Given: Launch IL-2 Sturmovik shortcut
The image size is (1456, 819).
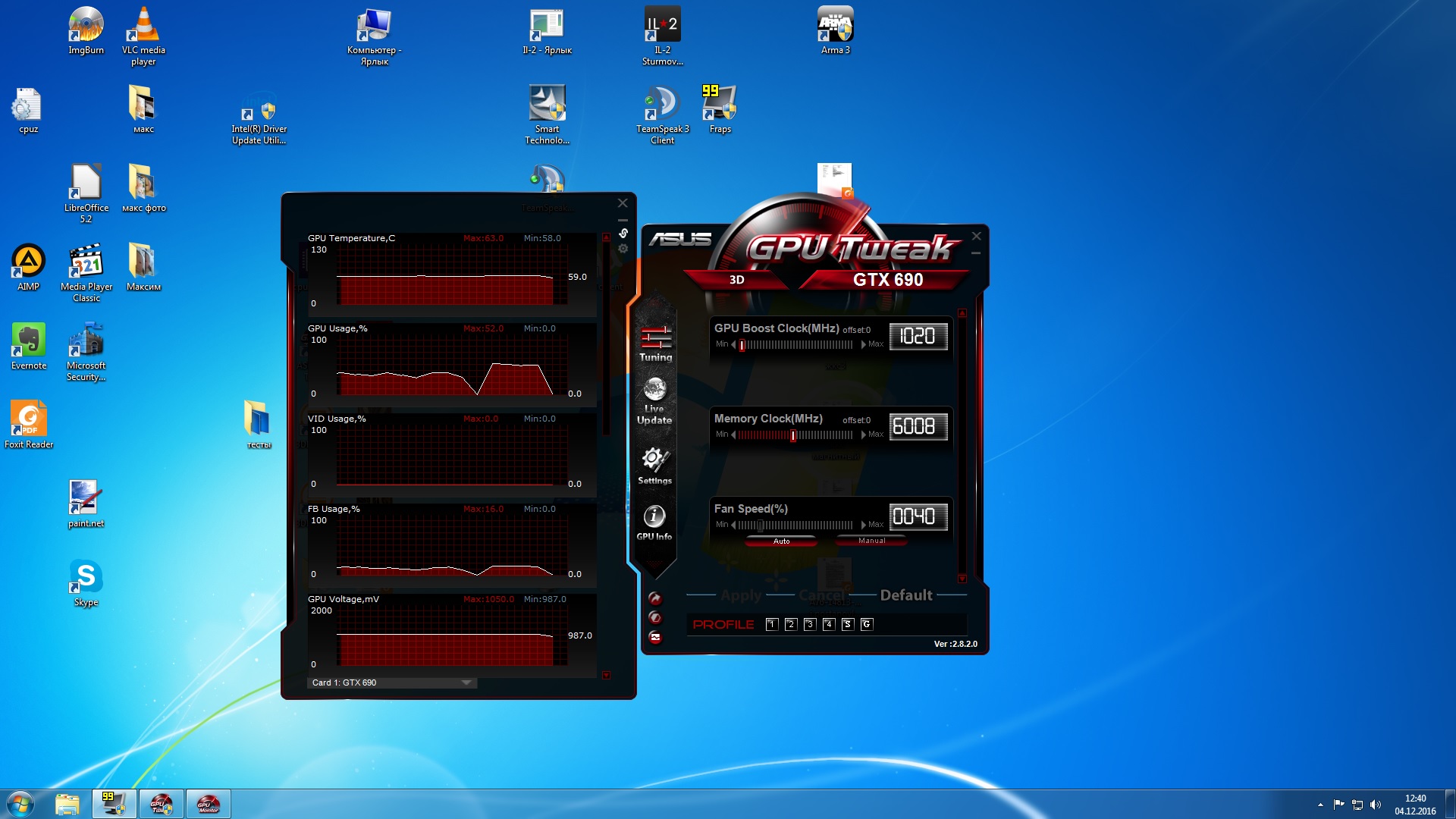Looking at the screenshot, I should tap(663, 36).
